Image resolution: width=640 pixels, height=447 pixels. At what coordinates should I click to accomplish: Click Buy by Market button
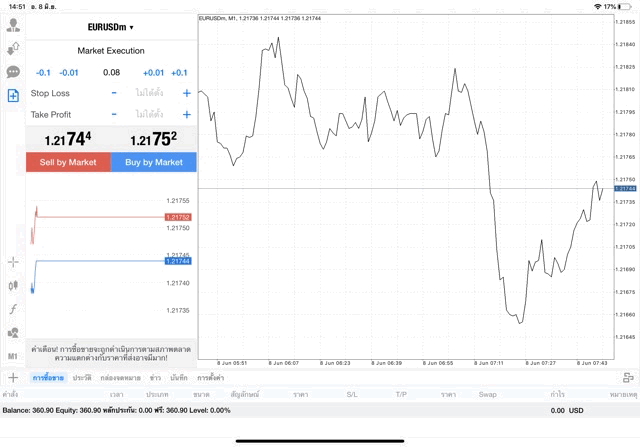click(x=154, y=162)
